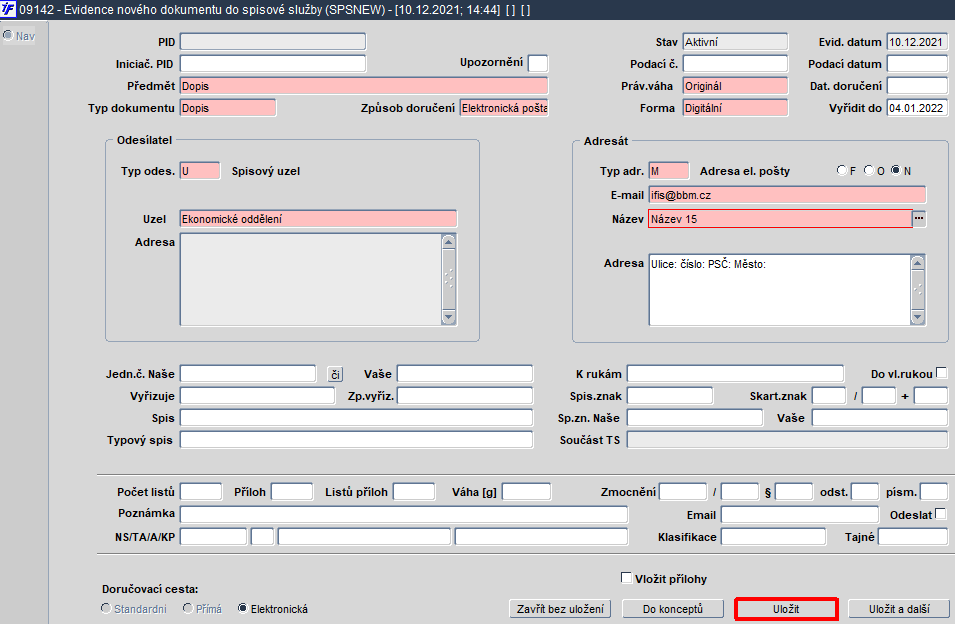This screenshot has width=955, height=624.
Task: Select the O radio option in Adresát
Action: pyautogui.click(x=869, y=170)
